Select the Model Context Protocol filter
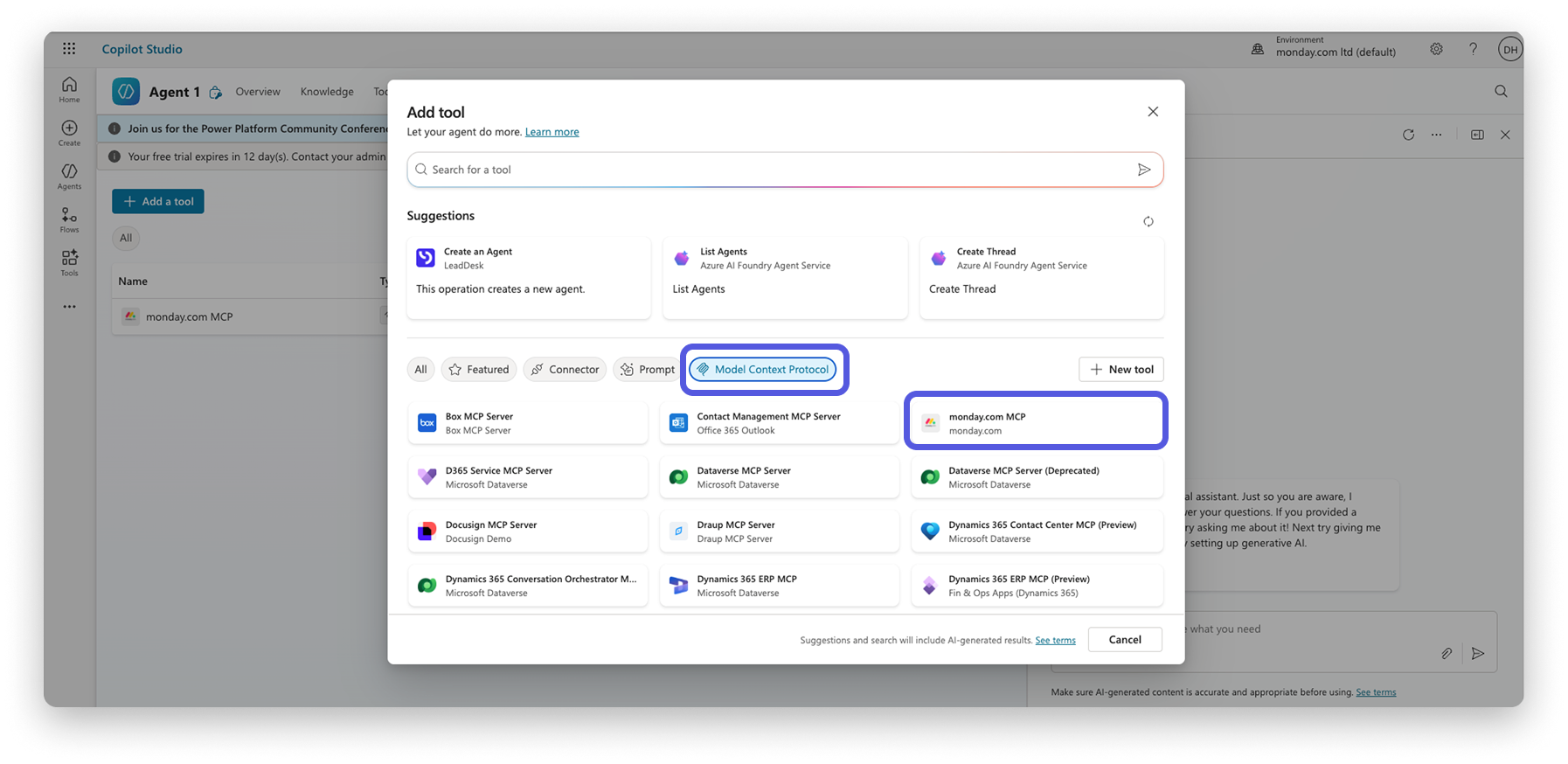Viewport: 1568px width, 764px height. (762, 370)
